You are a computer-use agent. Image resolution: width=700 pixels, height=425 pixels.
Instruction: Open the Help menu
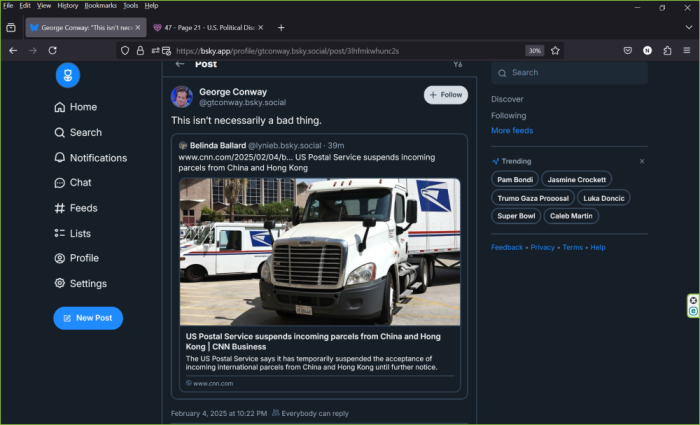(x=151, y=6)
